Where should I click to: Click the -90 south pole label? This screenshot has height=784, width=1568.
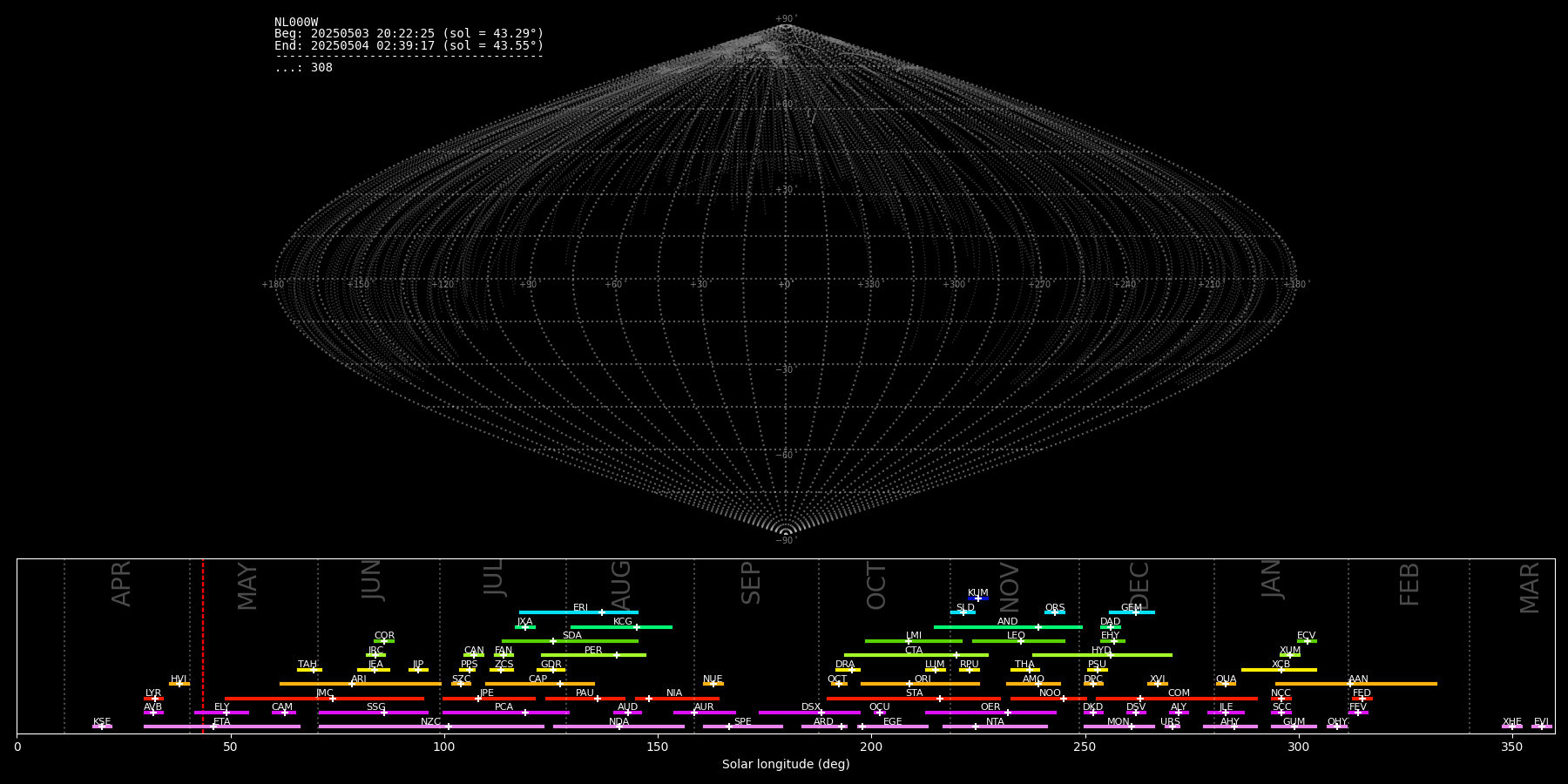[786, 541]
